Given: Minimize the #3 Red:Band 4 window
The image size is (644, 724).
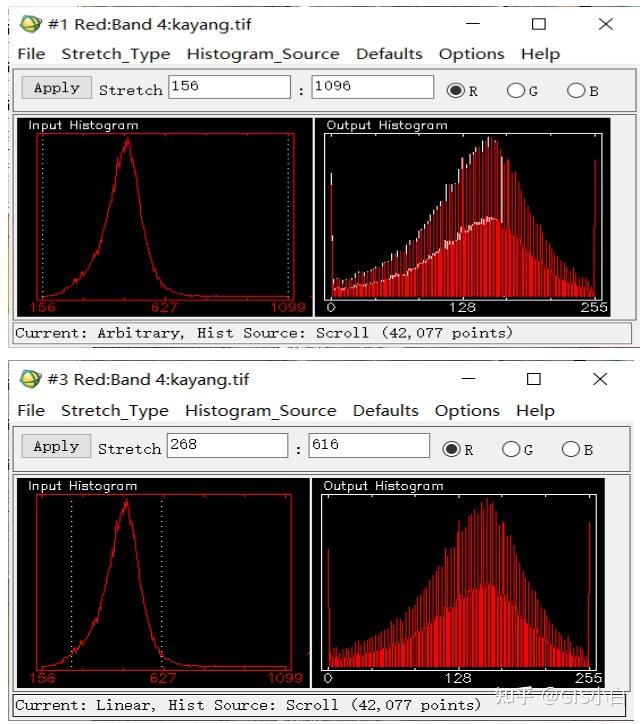Looking at the screenshot, I should click(468, 379).
